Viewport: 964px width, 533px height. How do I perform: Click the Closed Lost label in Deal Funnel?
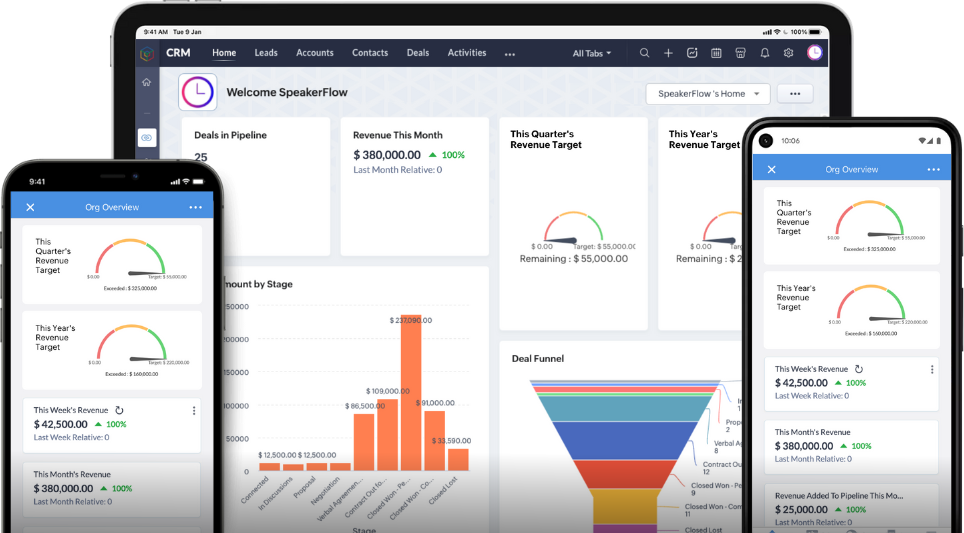point(703,529)
